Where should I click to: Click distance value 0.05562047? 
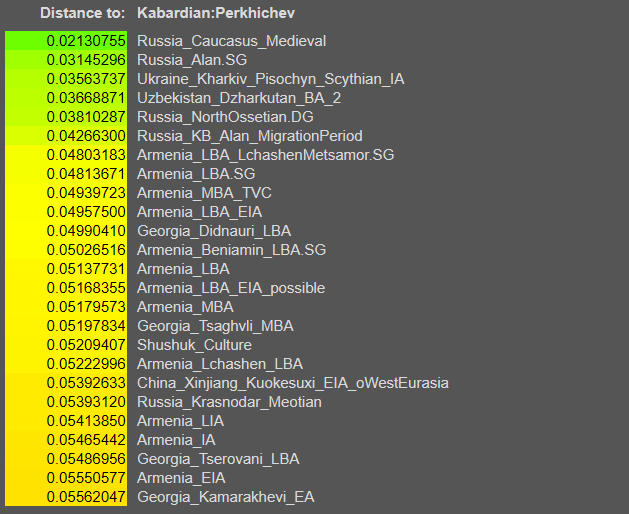pyautogui.click(x=86, y=497)
